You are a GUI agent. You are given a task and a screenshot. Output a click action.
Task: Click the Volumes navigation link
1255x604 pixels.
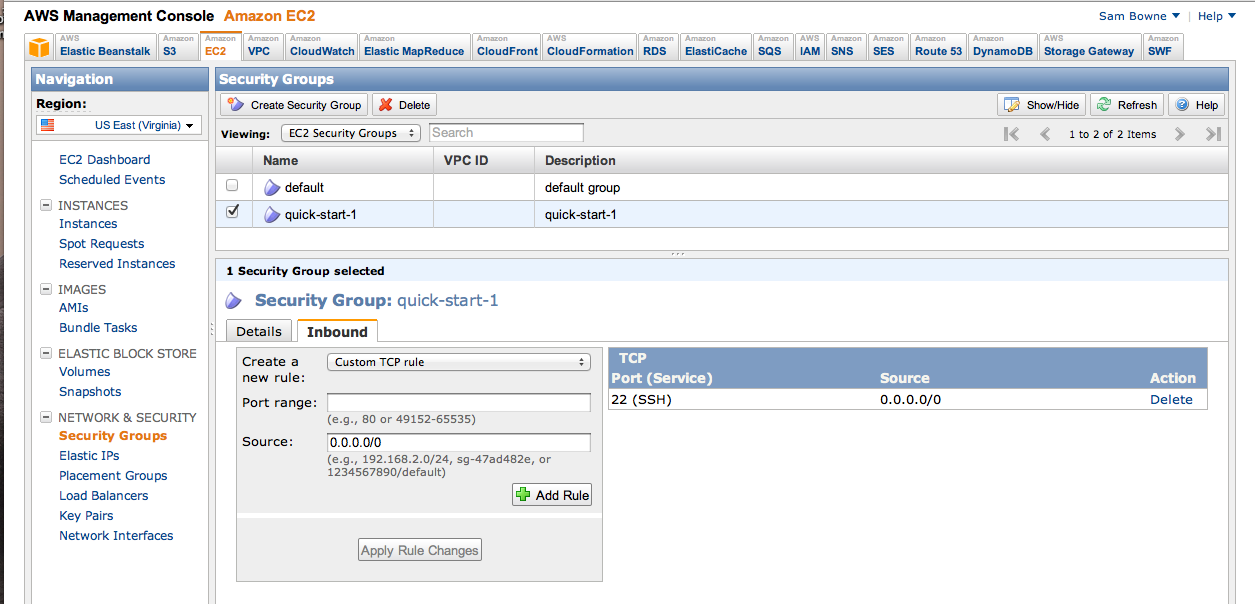click(x=85, y=372)
